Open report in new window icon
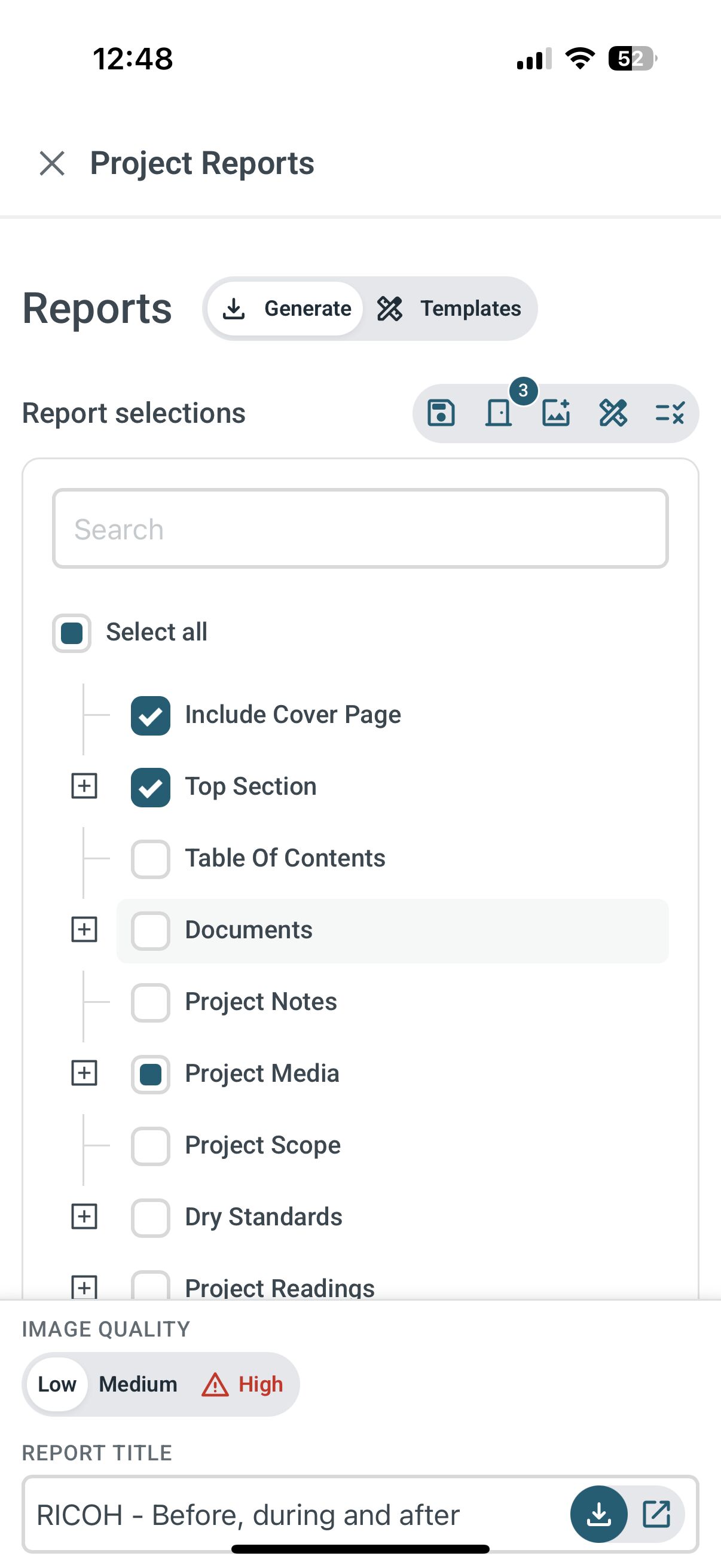Image resolution: width=721 pixels, height=1568 pixels. [656, 1514]
